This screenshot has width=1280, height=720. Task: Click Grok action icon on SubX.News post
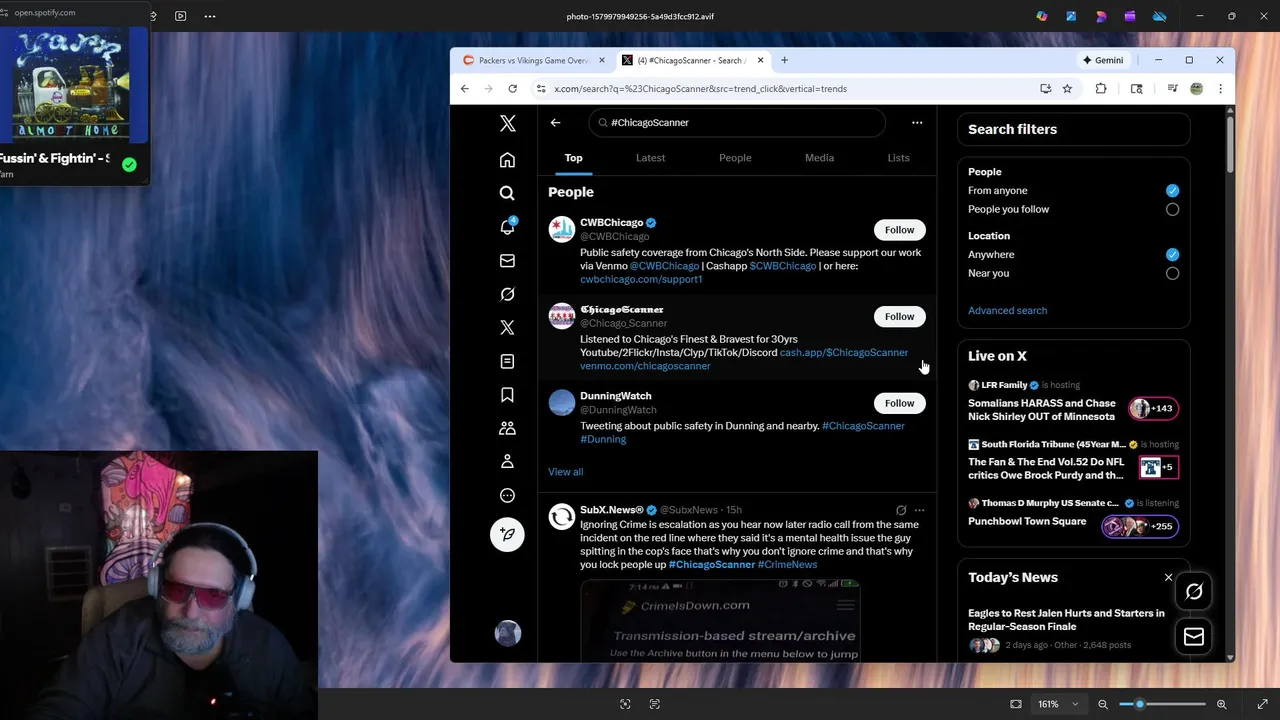click(x=901, y=510)
